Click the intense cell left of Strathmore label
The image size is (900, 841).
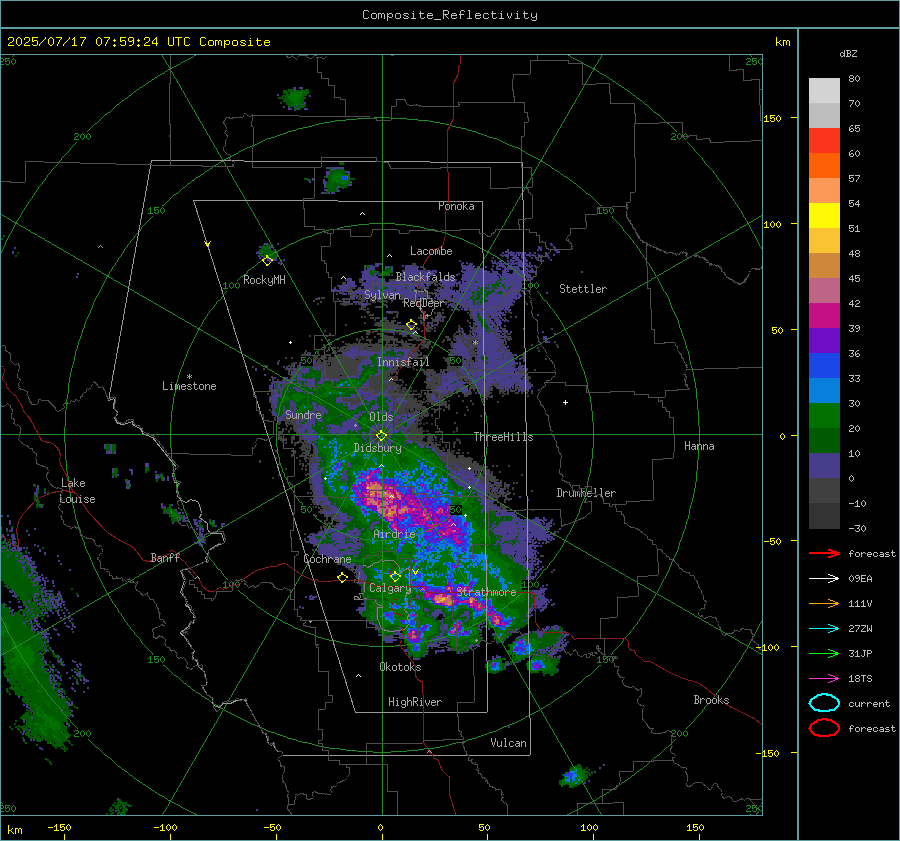[x=443, y=599]
